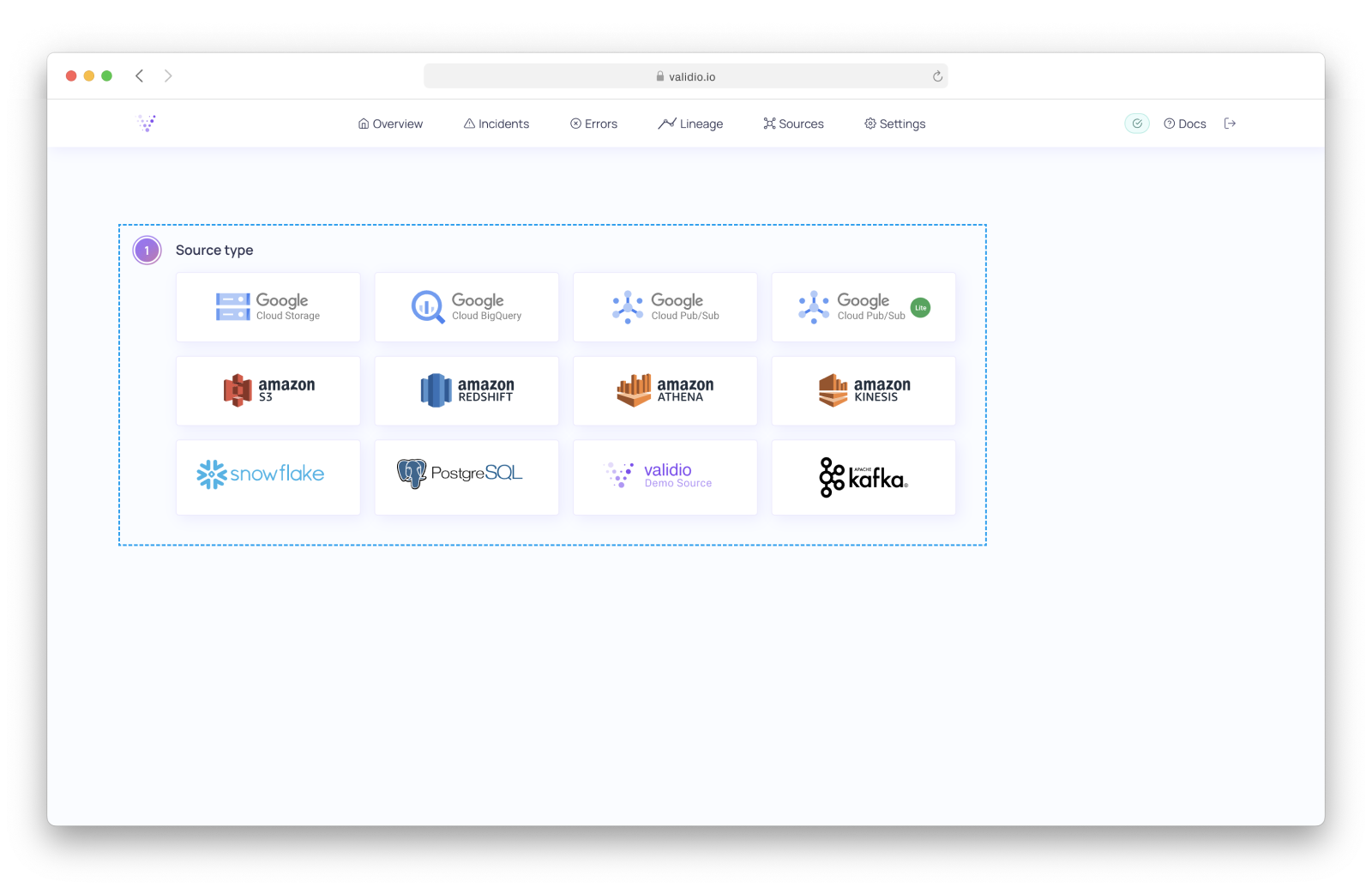Select Amazon Kinesis source card
The image size is (1372, 888).
(864, 390)
